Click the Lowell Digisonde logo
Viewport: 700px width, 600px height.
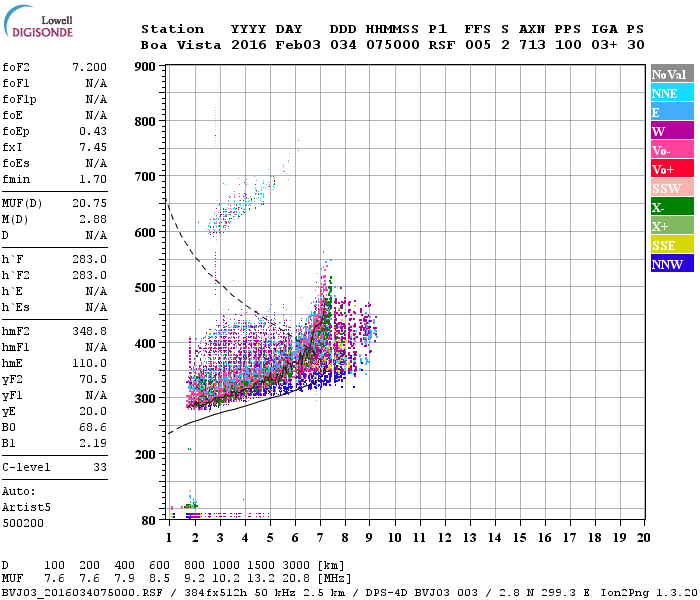coord(38,21)
